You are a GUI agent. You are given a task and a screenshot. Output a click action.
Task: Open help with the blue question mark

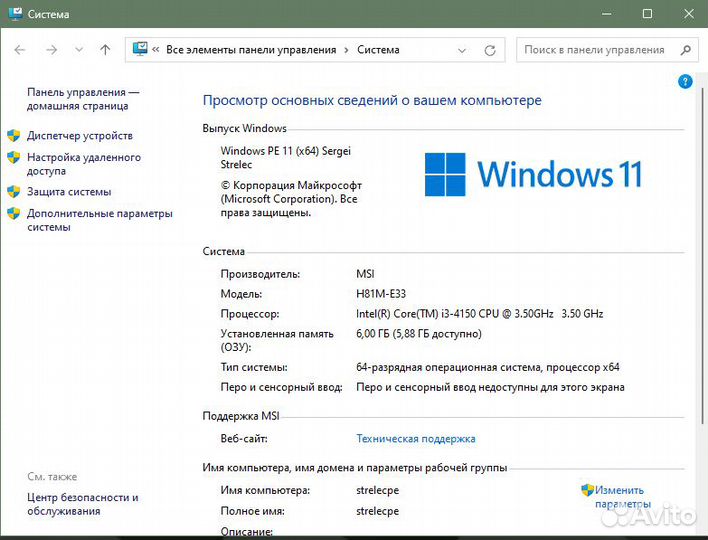(685, 82)
